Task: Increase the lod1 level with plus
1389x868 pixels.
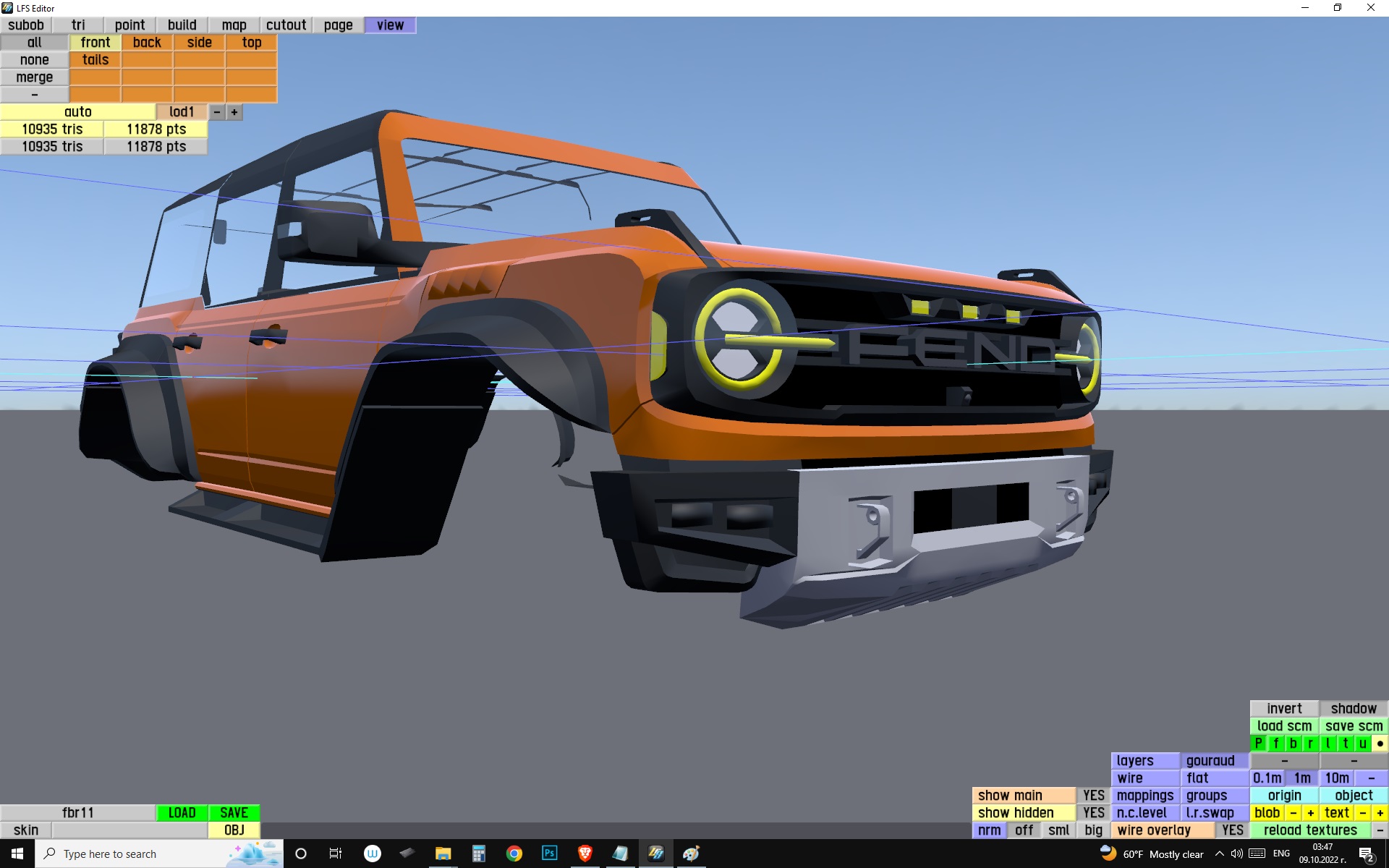Action: 234,112
